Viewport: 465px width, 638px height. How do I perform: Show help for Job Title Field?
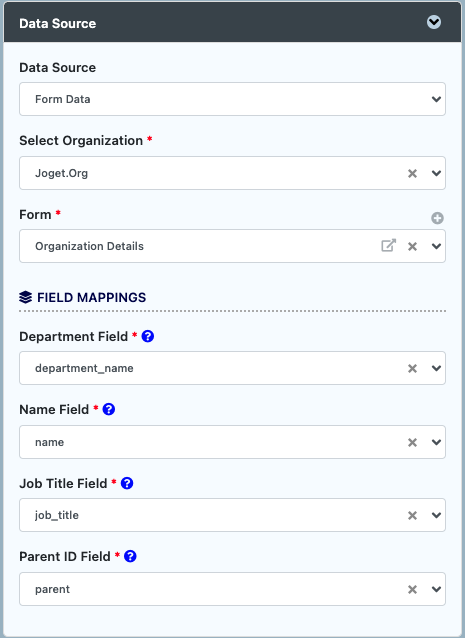coord(127,483)
